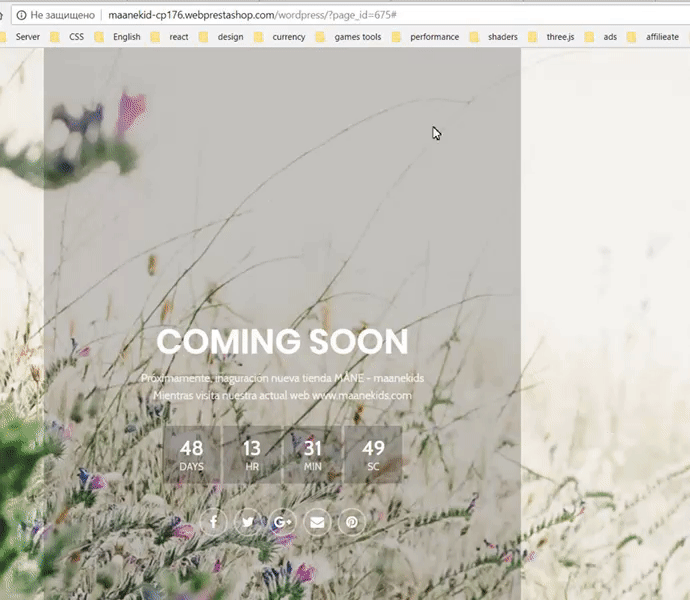
Task: Open the three.js bookmark folder
Action: (551, 37)
